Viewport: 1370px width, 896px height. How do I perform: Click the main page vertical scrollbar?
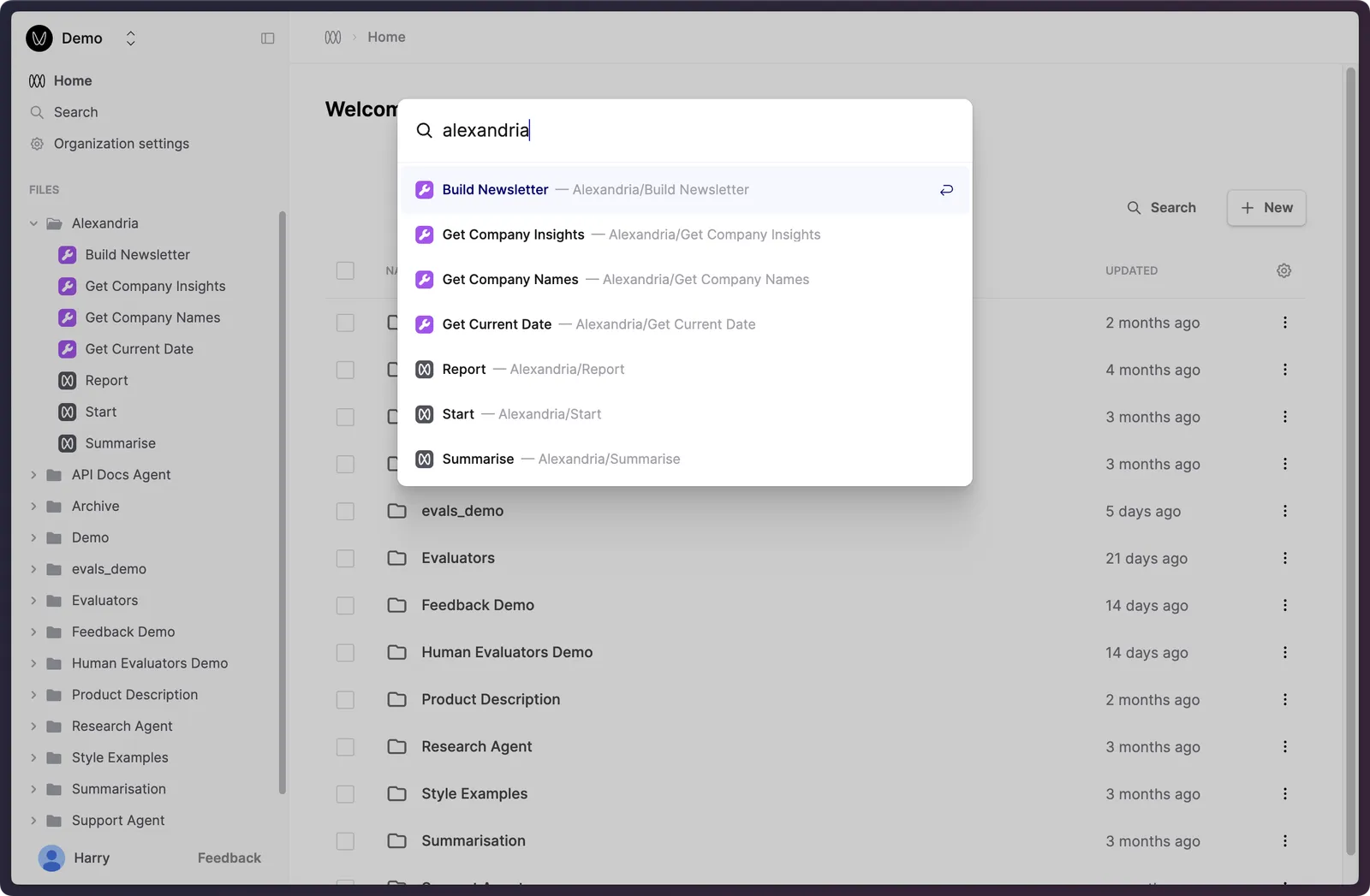(1350, 462)
